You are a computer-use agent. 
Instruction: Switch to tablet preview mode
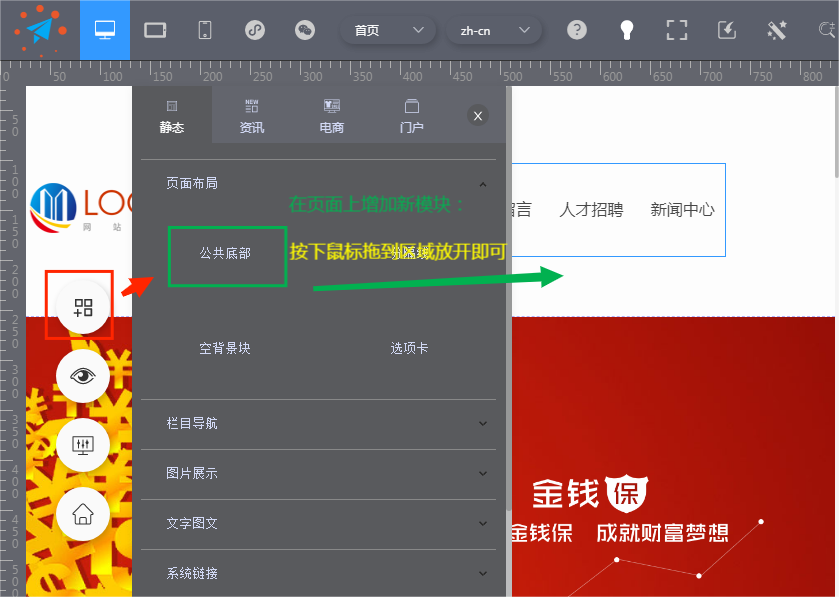click(155, 30)
